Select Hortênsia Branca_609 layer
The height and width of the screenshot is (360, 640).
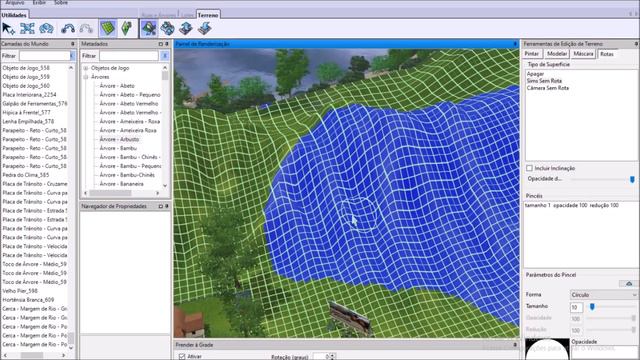coord(28,300)
